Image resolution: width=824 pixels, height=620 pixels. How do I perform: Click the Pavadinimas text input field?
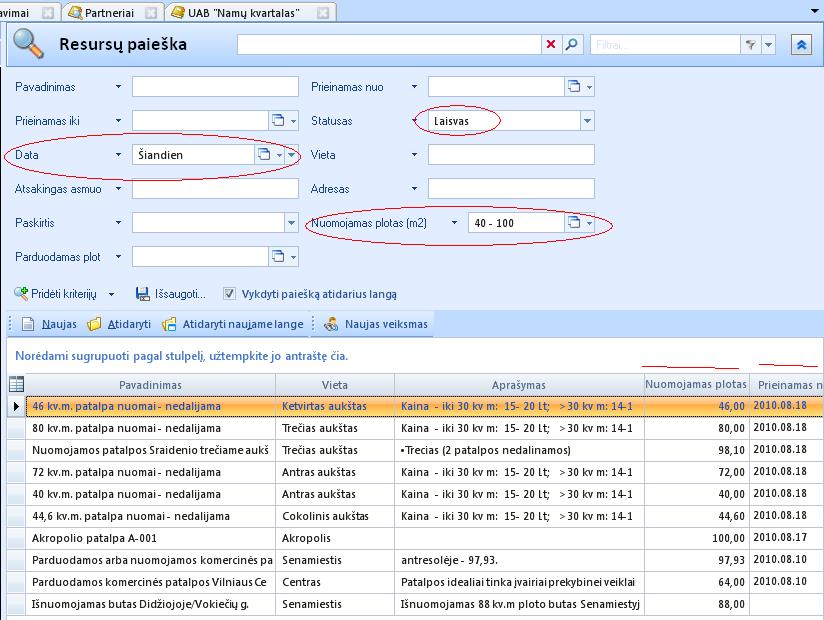[215, 87]
